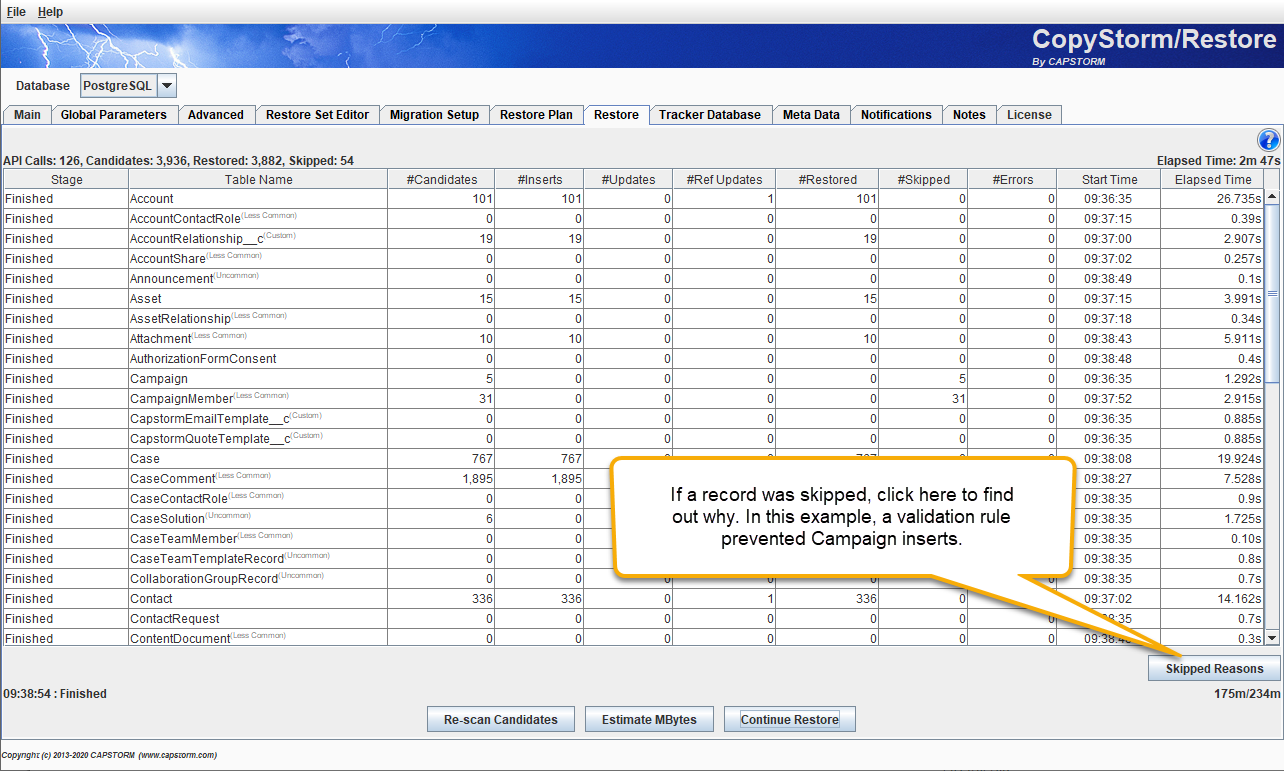Select the CollaborationGroupRecord row name
Image resolution: width=1284 pixels, height=771 pixels.
[x=204, y=579]
